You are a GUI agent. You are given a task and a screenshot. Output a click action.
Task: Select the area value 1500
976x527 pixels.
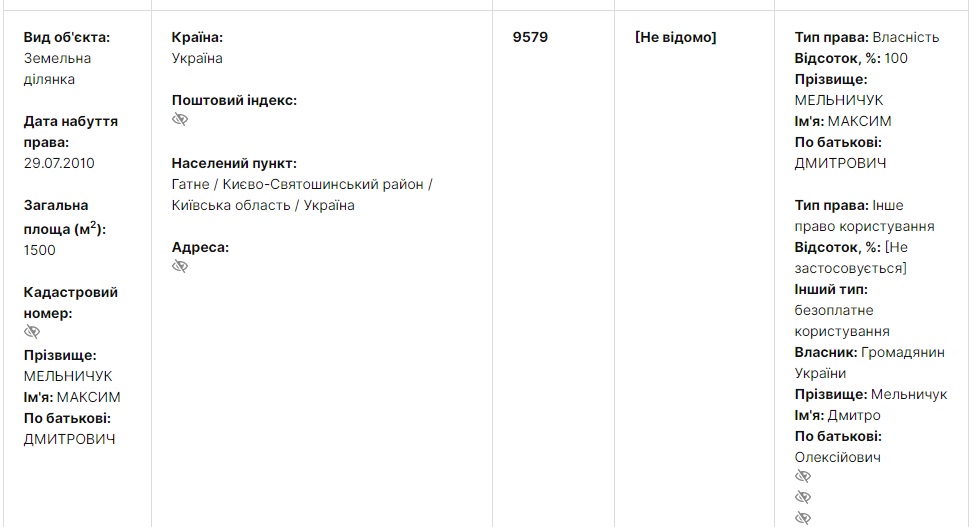[x=40, y=250]
